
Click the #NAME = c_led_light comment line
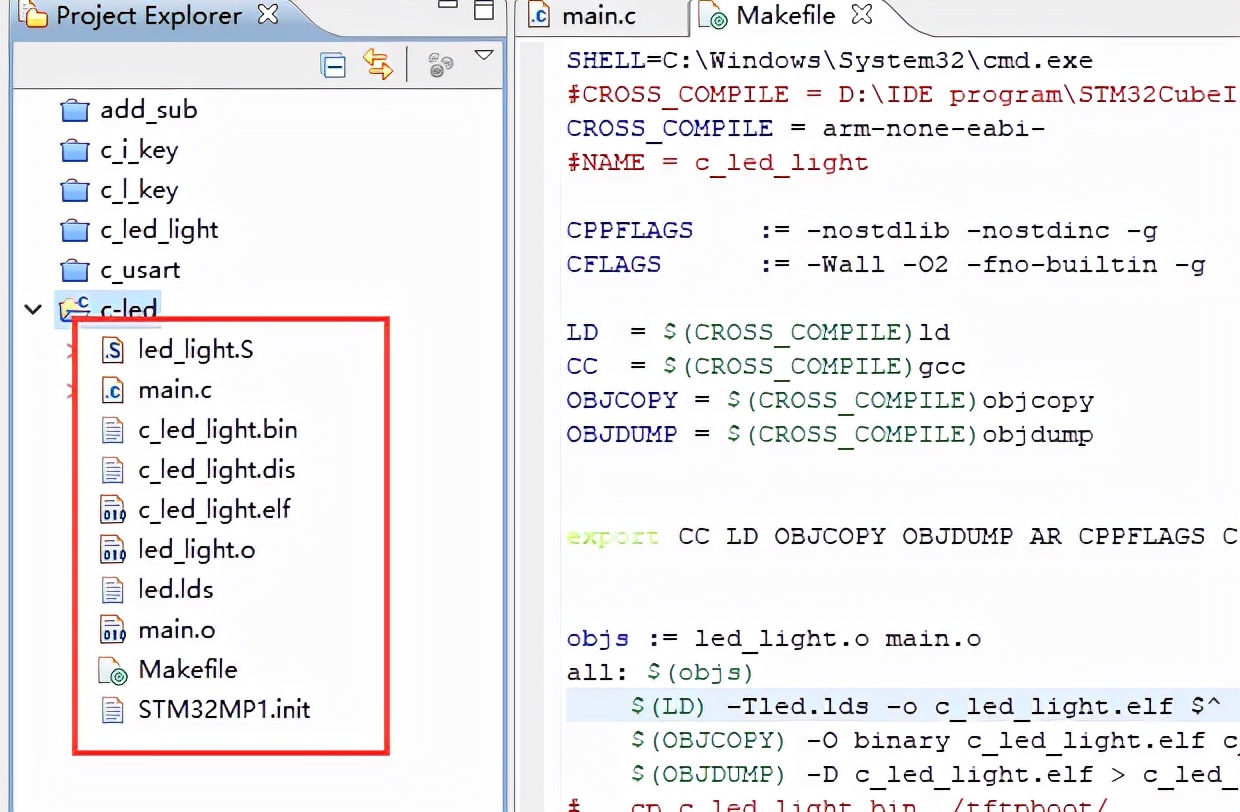(717, 162)
